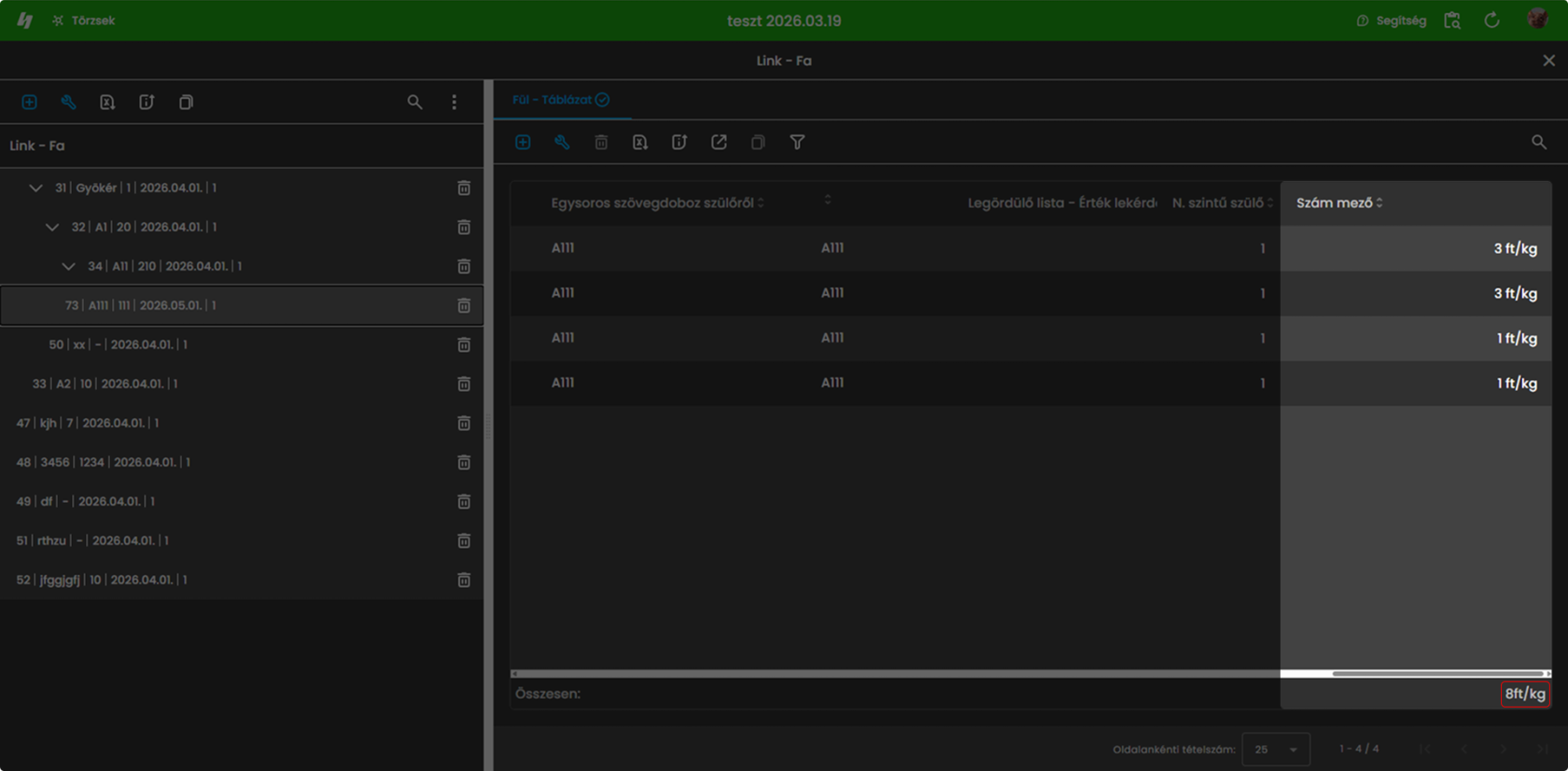
Task: Collapse the 31 | Gyökér tree node
Action: pyautogui.click(x=35, y=188)
